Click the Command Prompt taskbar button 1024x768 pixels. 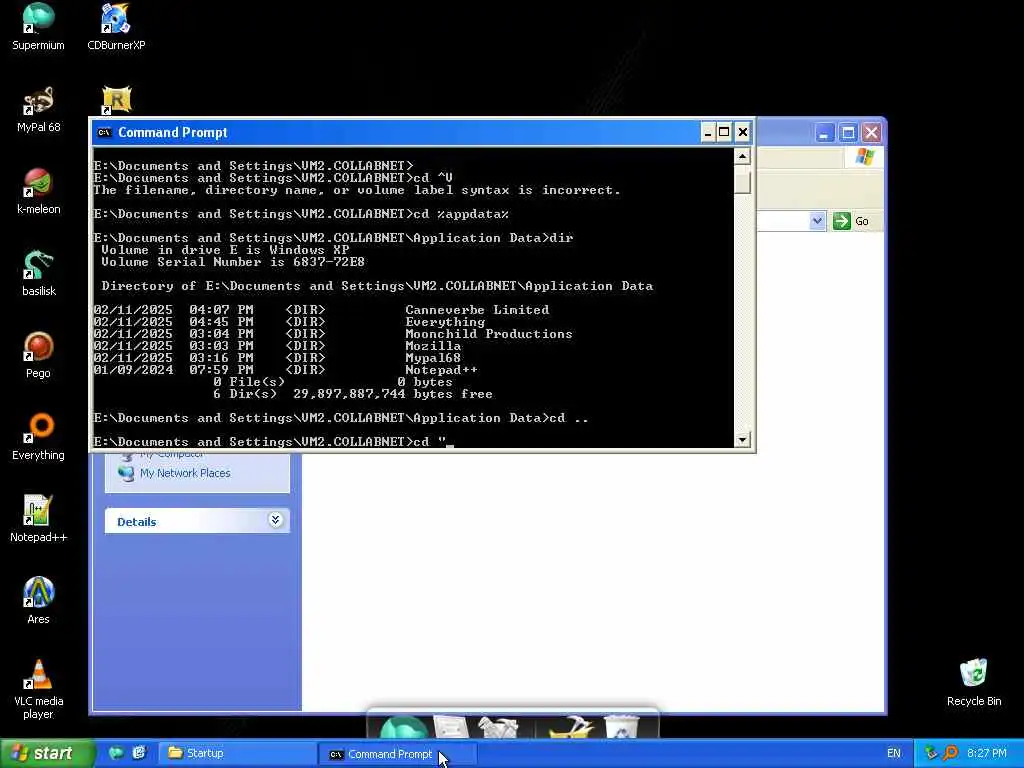coord(397,754)
